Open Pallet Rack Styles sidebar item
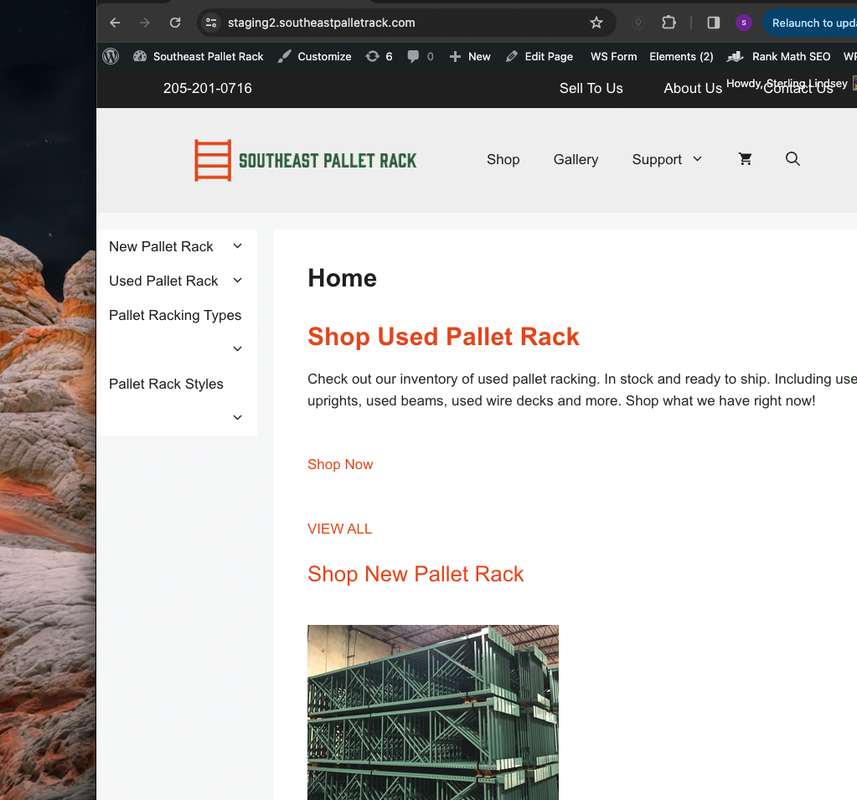This screenshot has height=800, width=857. pos(166,384)
